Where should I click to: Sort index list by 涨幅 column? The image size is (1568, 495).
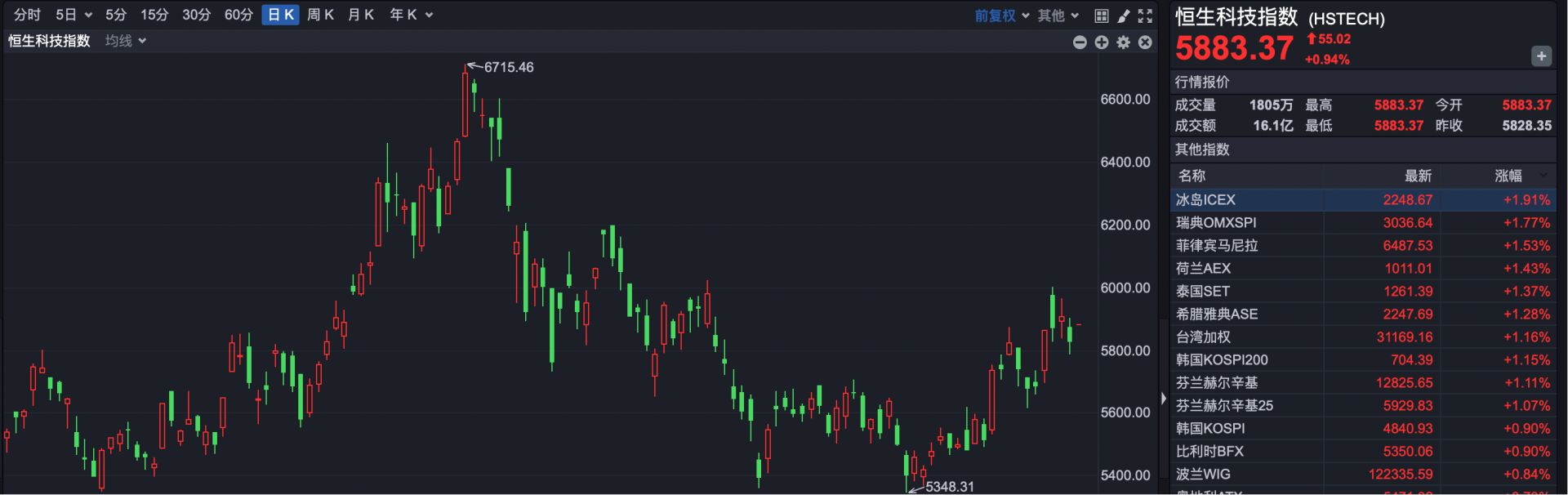pos(1508,176)
